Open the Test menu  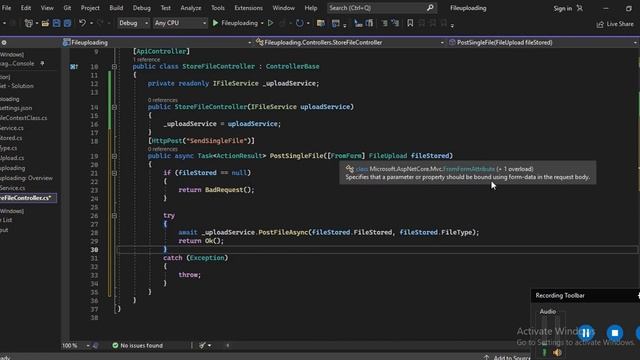pos(166,8)
